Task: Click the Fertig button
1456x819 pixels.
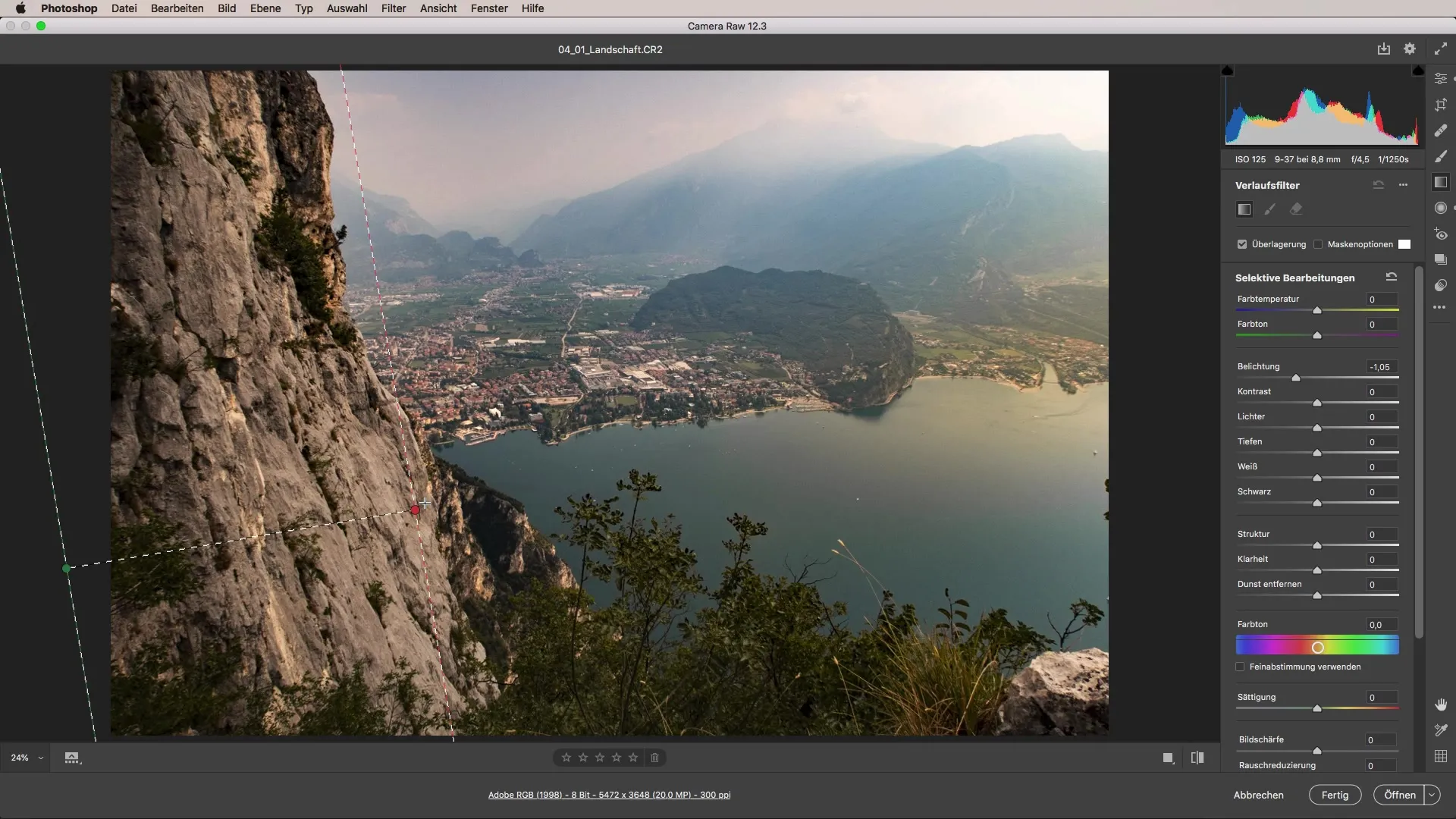Action: click(1335, 795)
